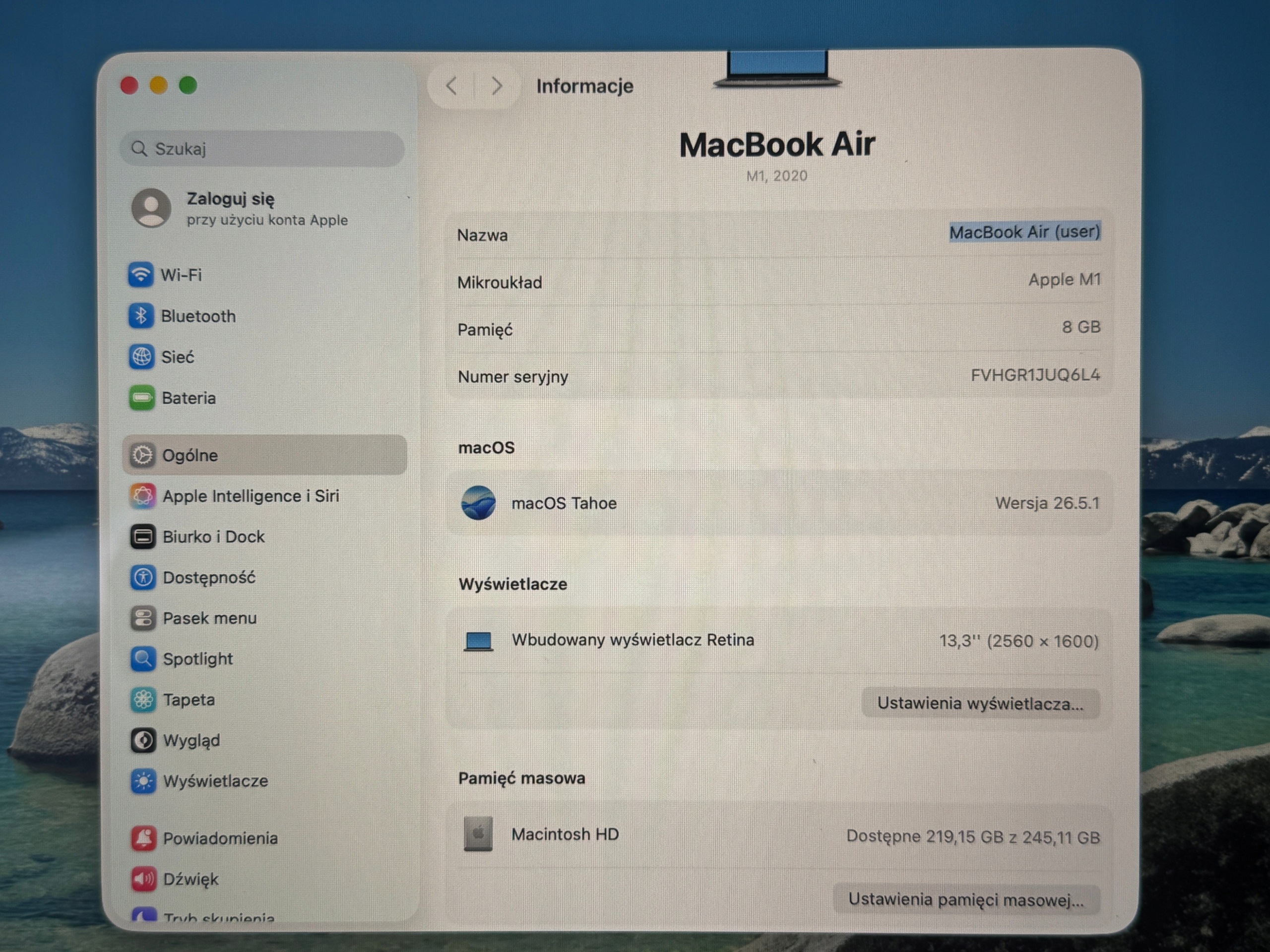The image size is (1270, 952).
Task: Open Biurko i Dock settings
Action: [x=265, y=537]
